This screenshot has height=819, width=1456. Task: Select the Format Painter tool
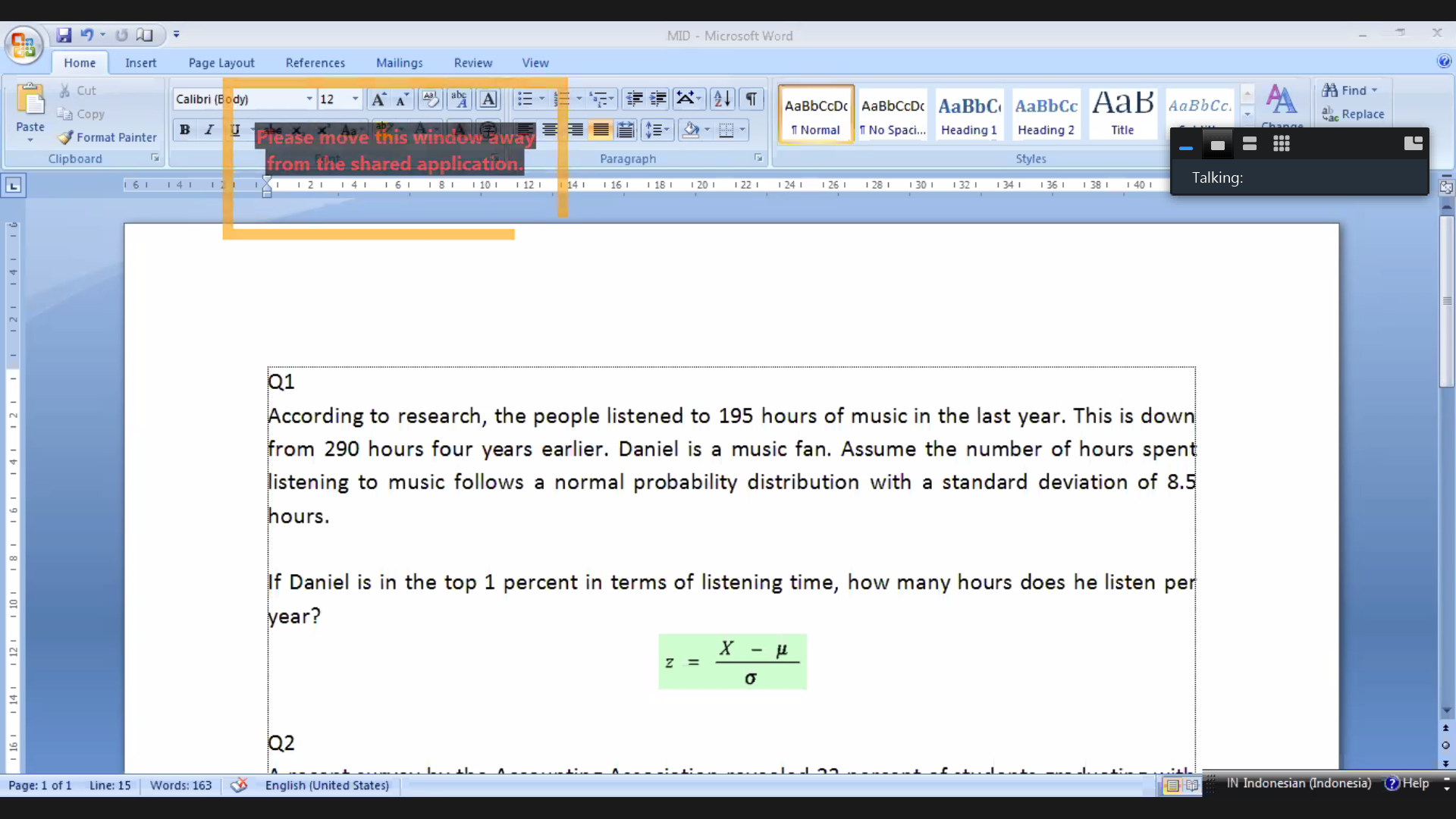pyautogui.click(x=107, y=137)
